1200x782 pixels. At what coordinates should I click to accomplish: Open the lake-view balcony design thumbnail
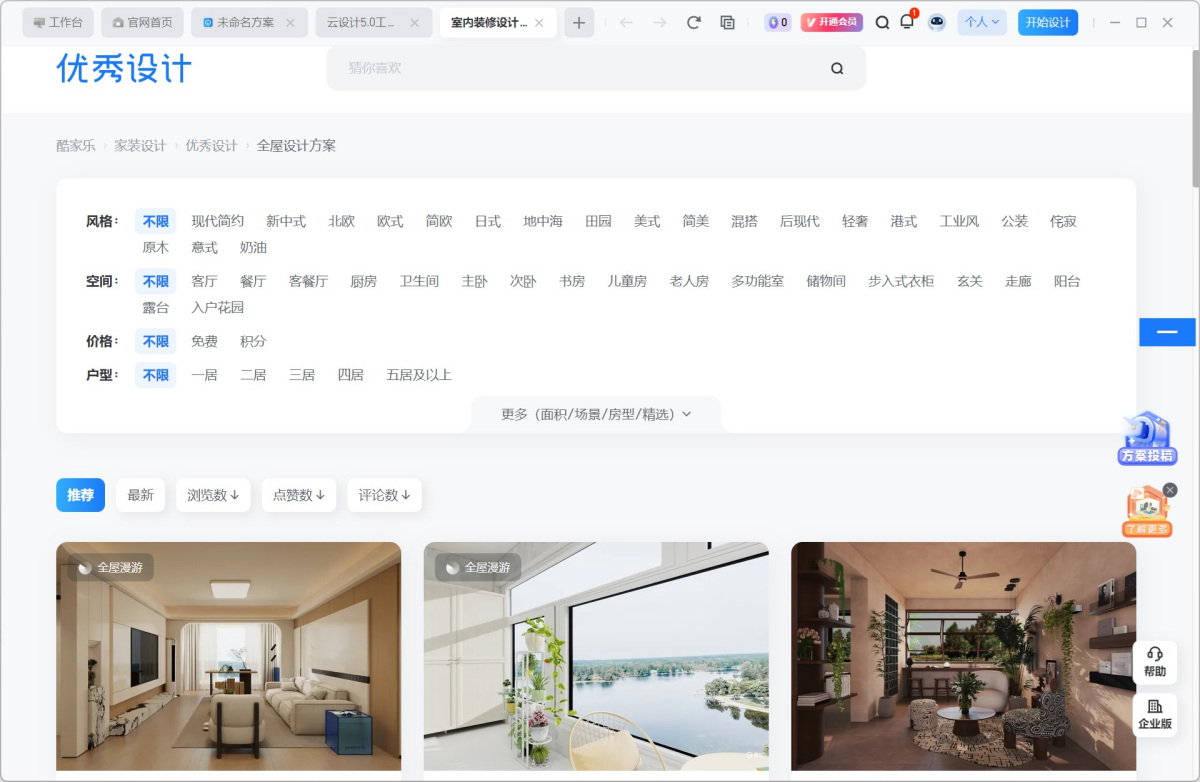[596, 656]
